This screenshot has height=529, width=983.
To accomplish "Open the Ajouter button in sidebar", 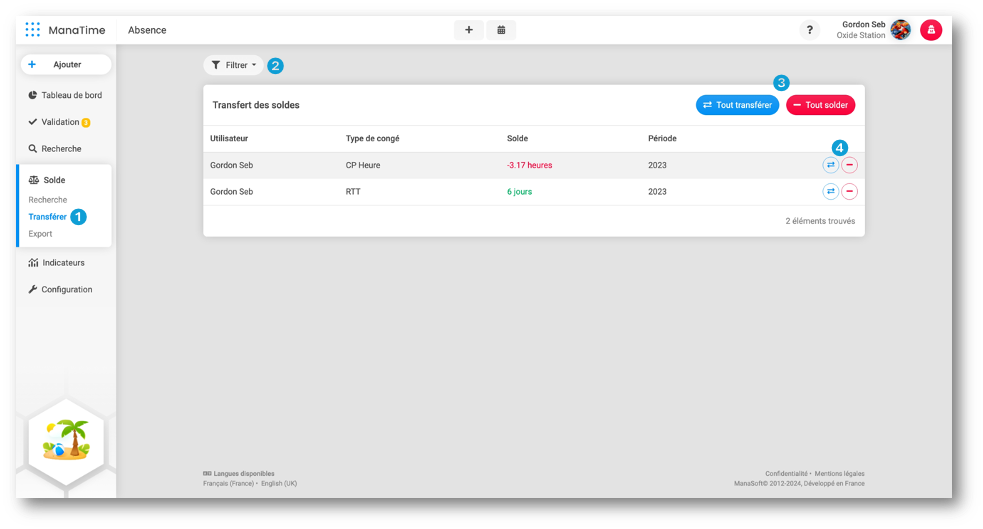I will pos(66,64).
